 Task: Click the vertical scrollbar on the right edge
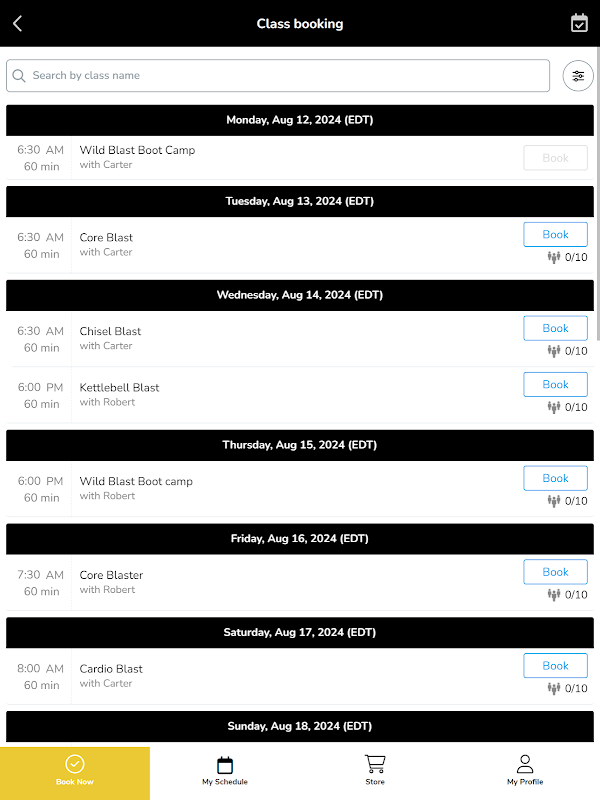(597, 220)
